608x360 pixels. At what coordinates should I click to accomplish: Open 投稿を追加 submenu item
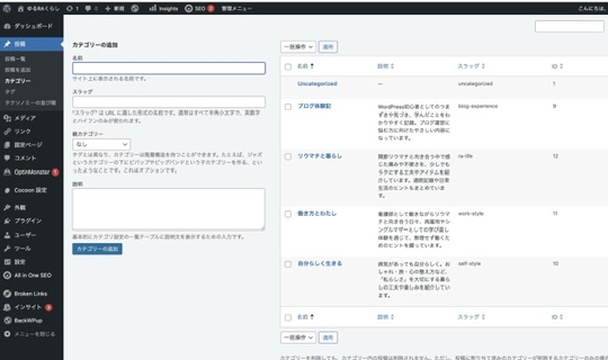(18, 70)
